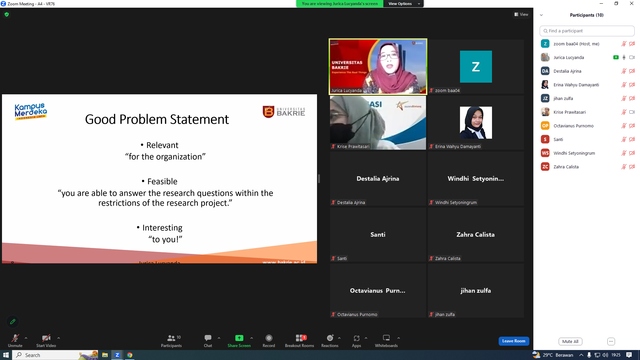Toggle mute for Zahra Calista in list
Screen dimensions: 640x360
624,167
